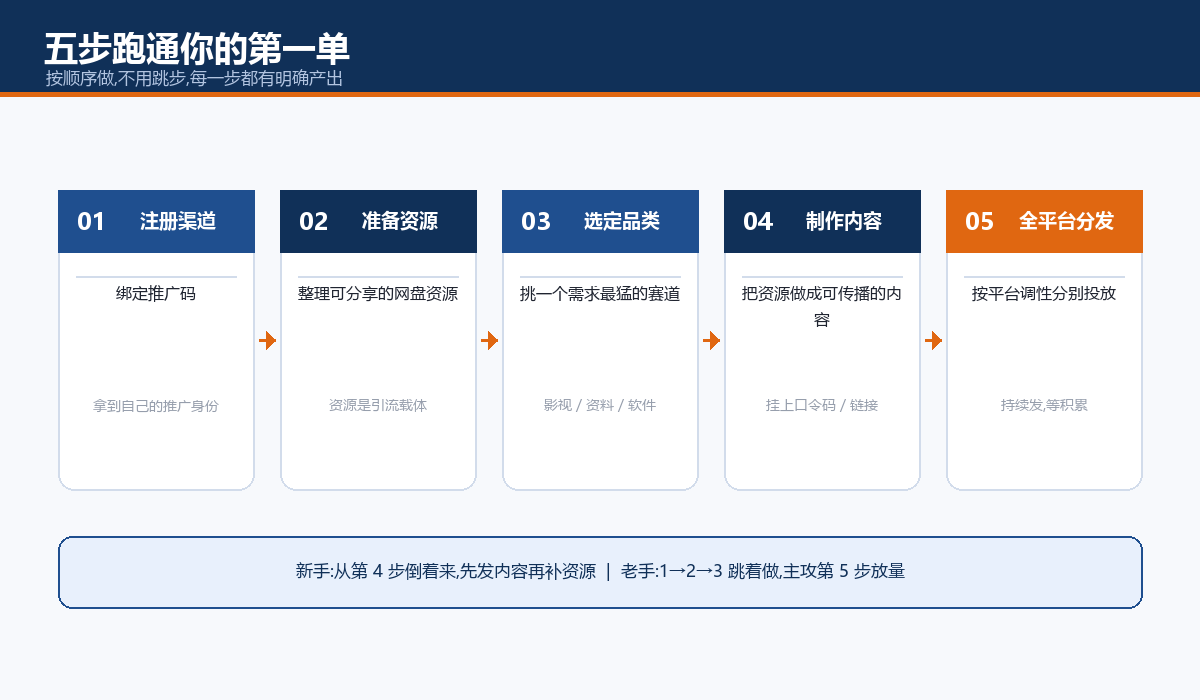Select the header 准备资源
The height and width of the screenshot is (700, 1200).
[400, 222]
